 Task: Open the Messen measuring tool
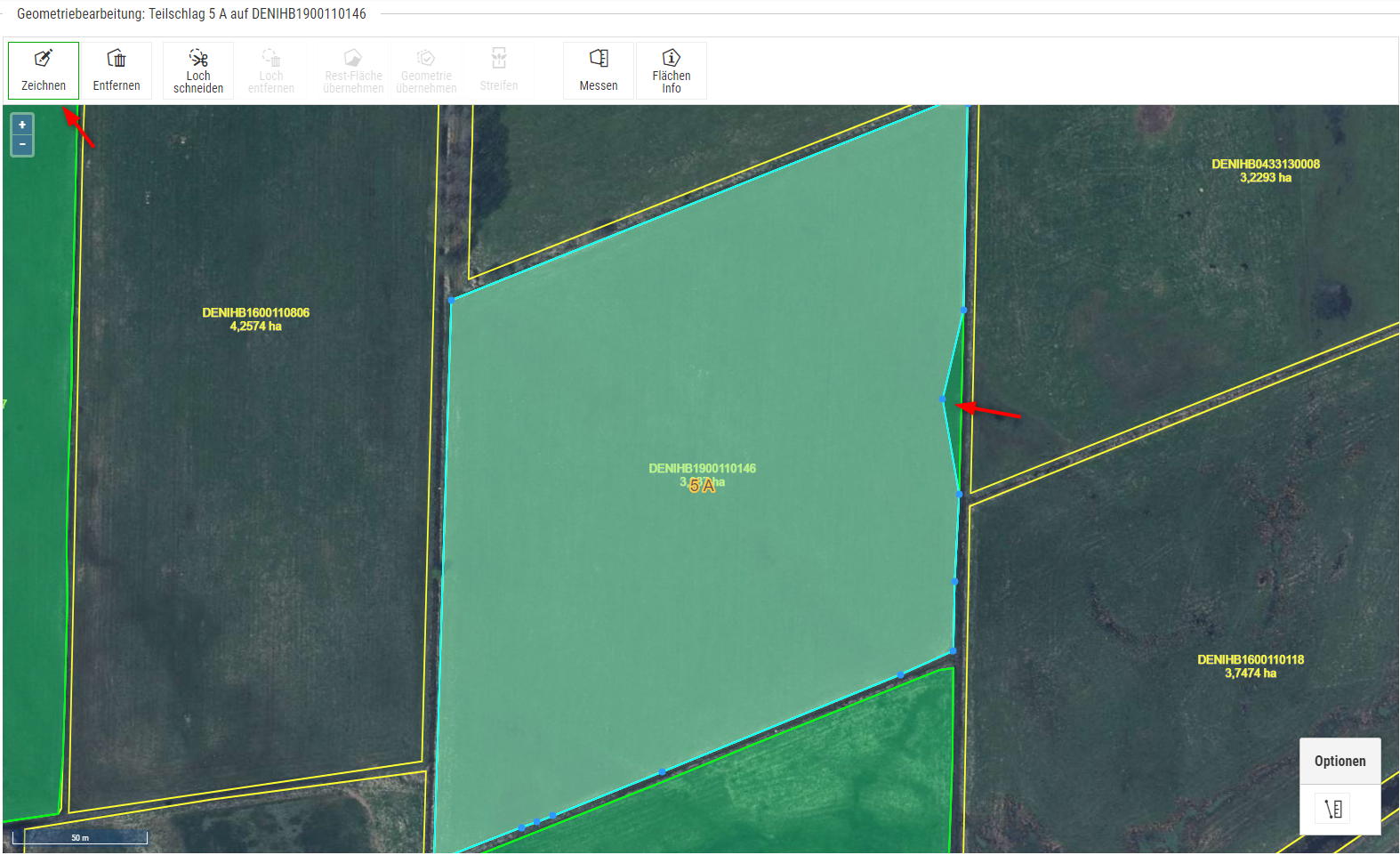[x=599, y=70]
